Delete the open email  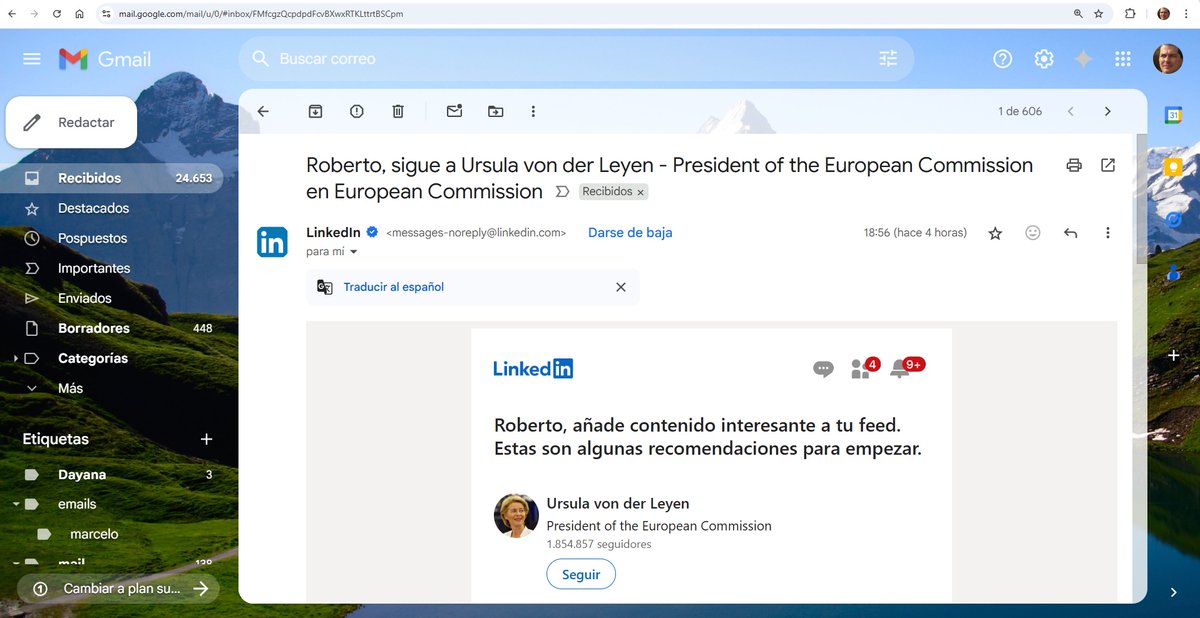(x=397, y=111)
